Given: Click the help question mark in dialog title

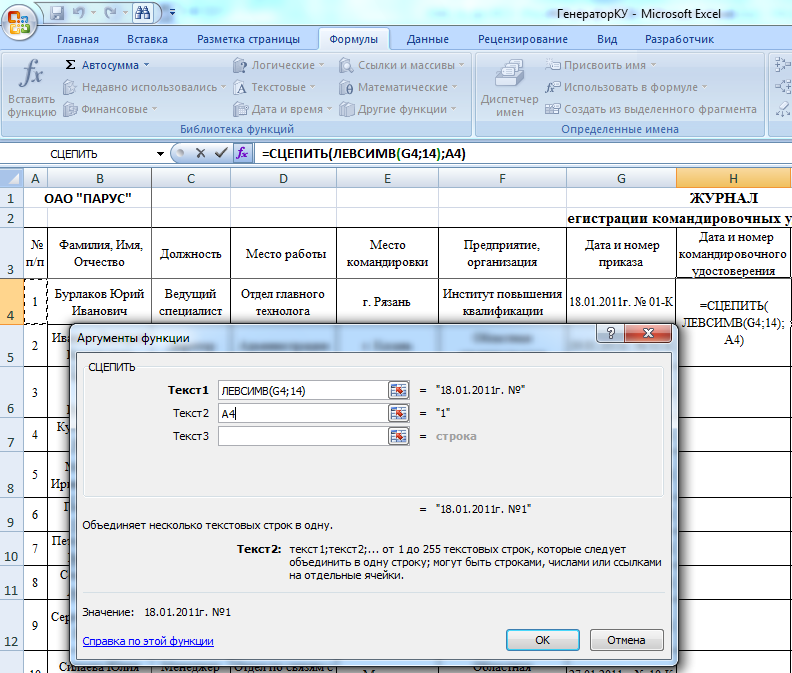Looking at the screenshot, I should (x=611, y=333).
